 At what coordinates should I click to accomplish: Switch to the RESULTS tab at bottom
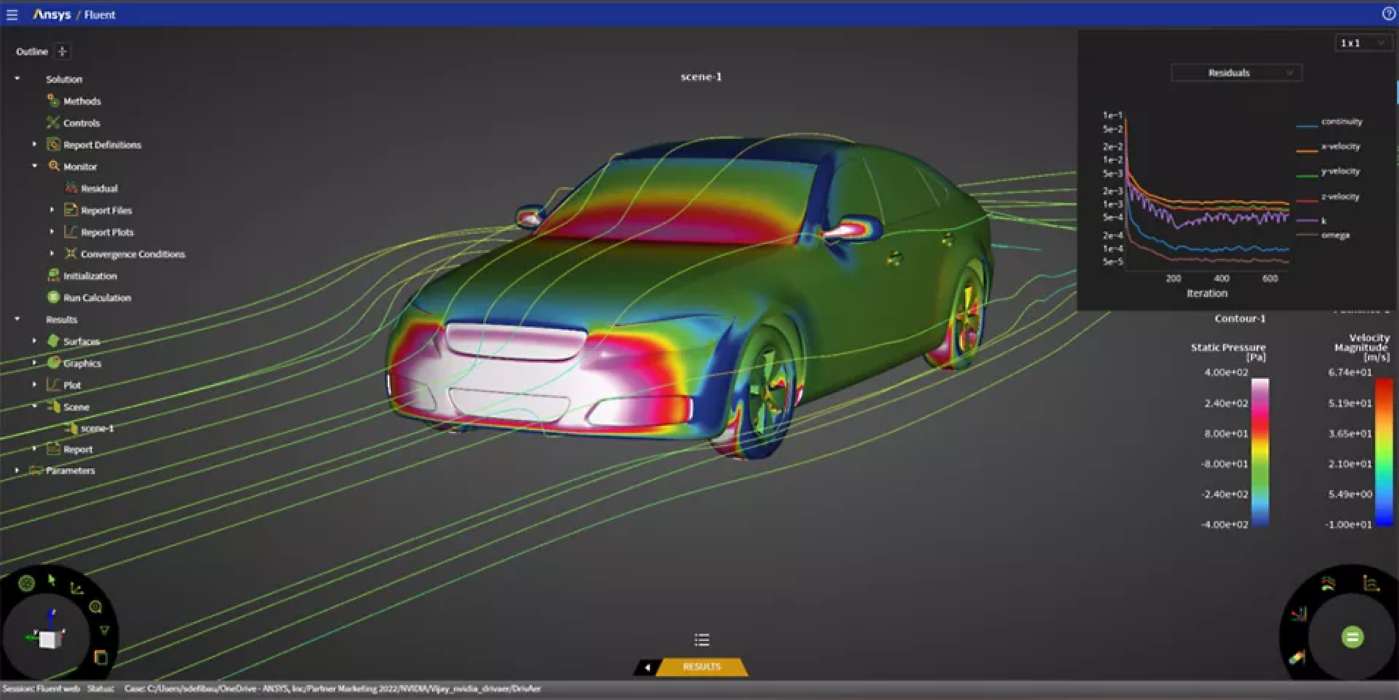(701, 666)
